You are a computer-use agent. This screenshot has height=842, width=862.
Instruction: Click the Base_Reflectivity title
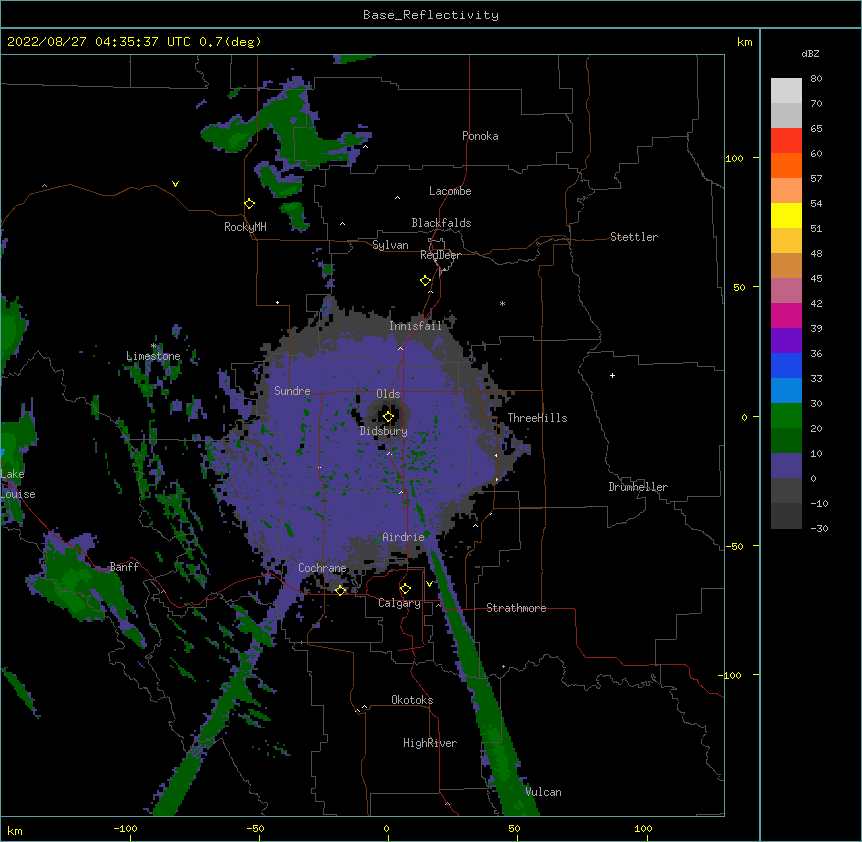click(x=431, y=15)
